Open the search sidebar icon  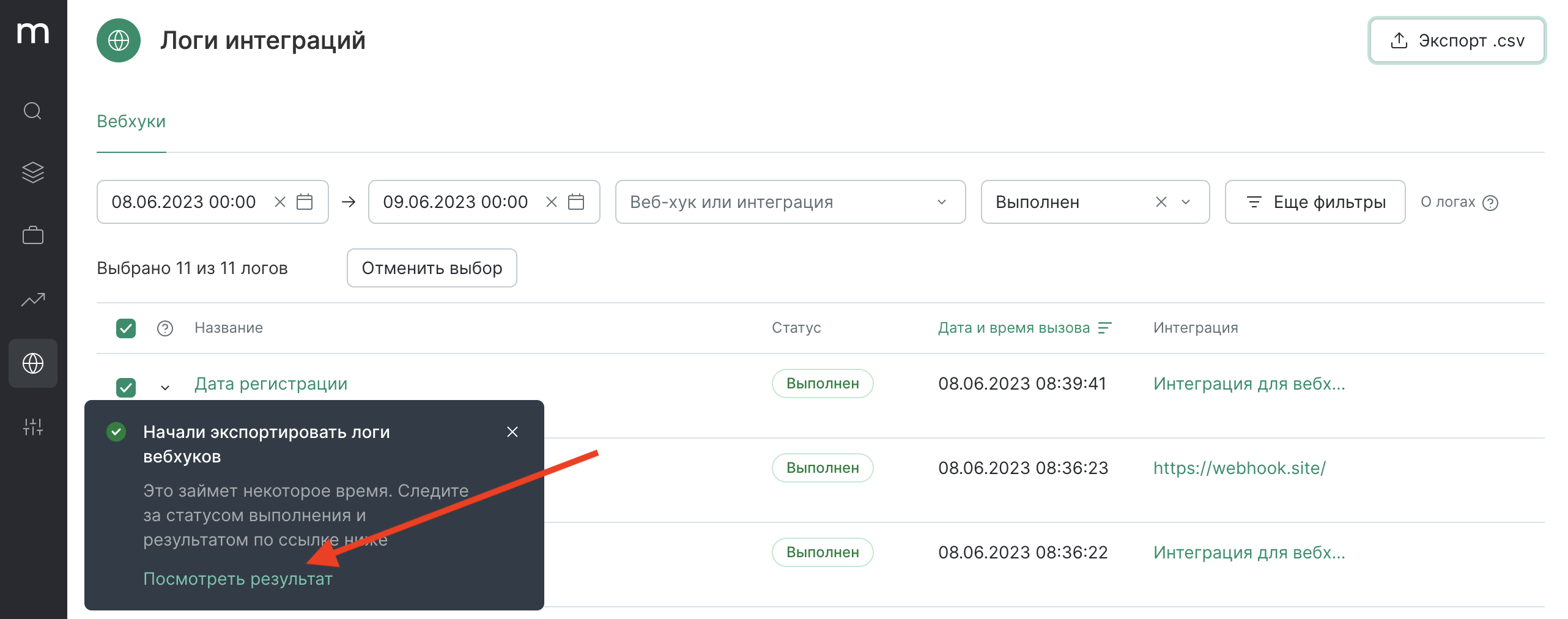[x=32, y=111]
